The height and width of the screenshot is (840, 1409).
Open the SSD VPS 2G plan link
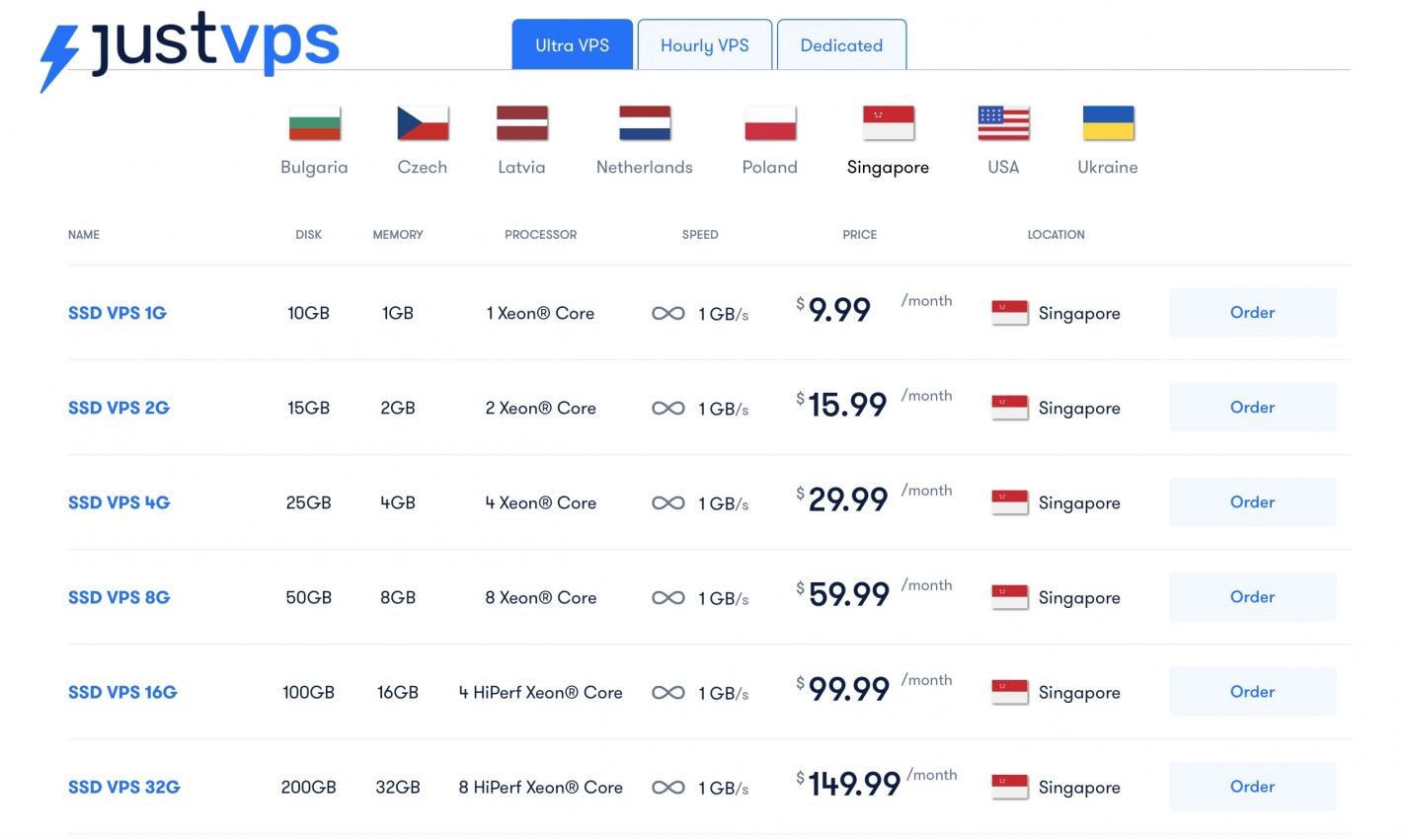(x=118, y=408)
